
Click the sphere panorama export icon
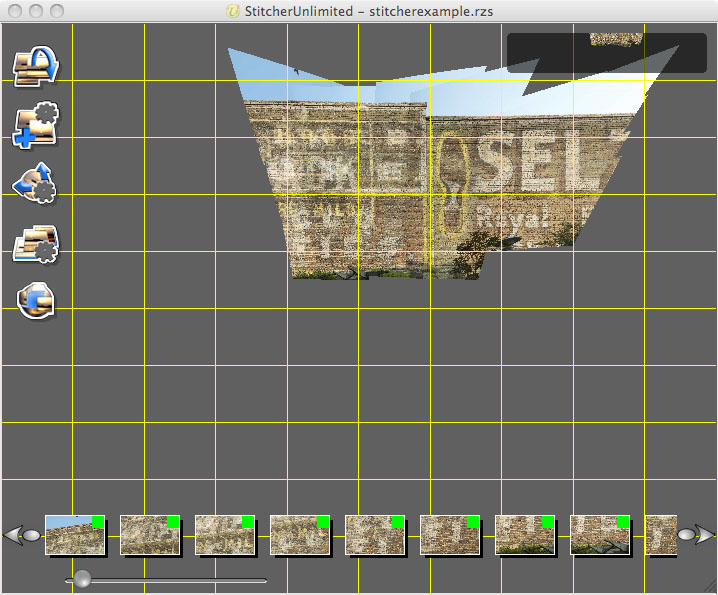click(36, 300)
